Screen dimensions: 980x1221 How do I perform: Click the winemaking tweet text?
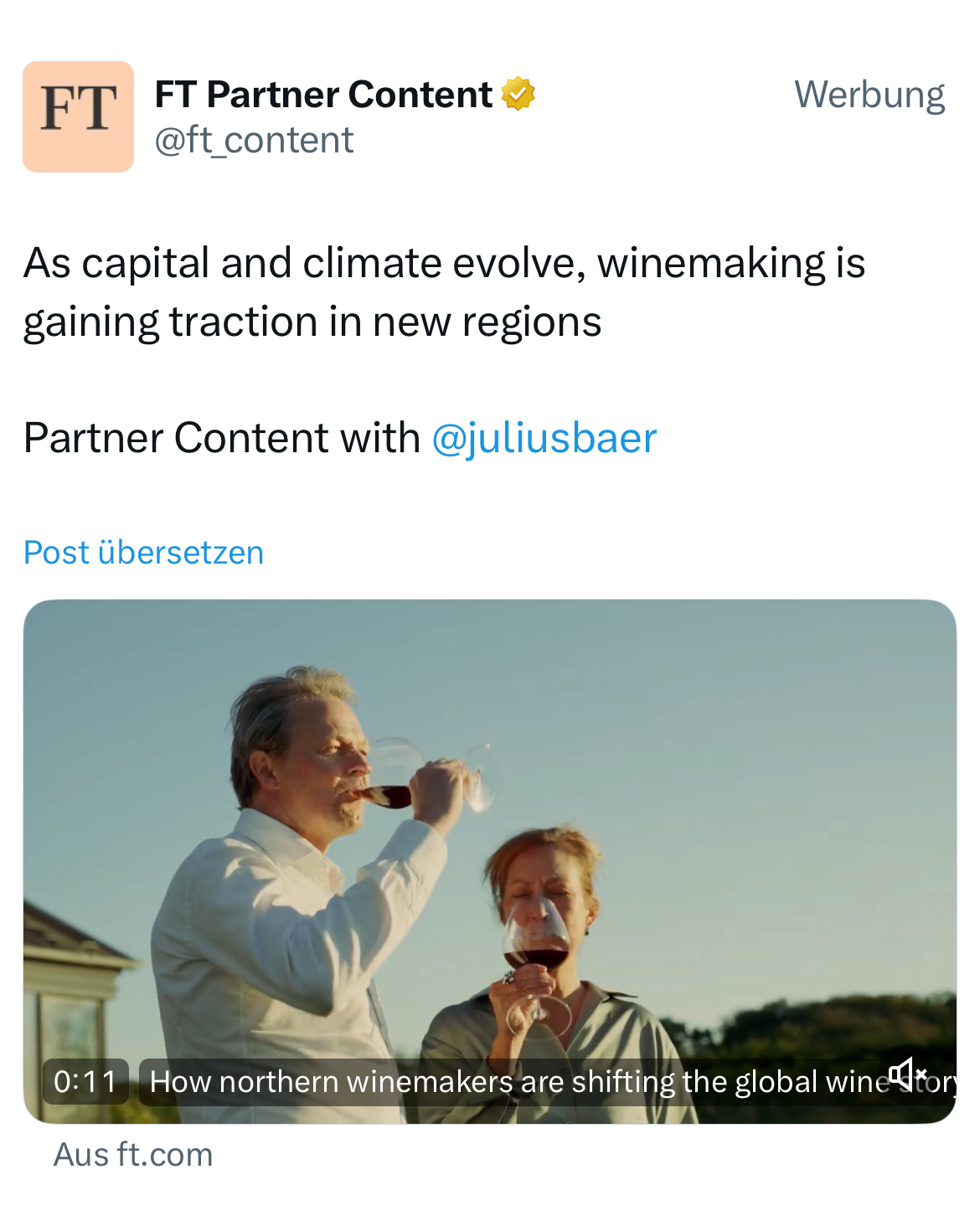(x=444, y=263)
